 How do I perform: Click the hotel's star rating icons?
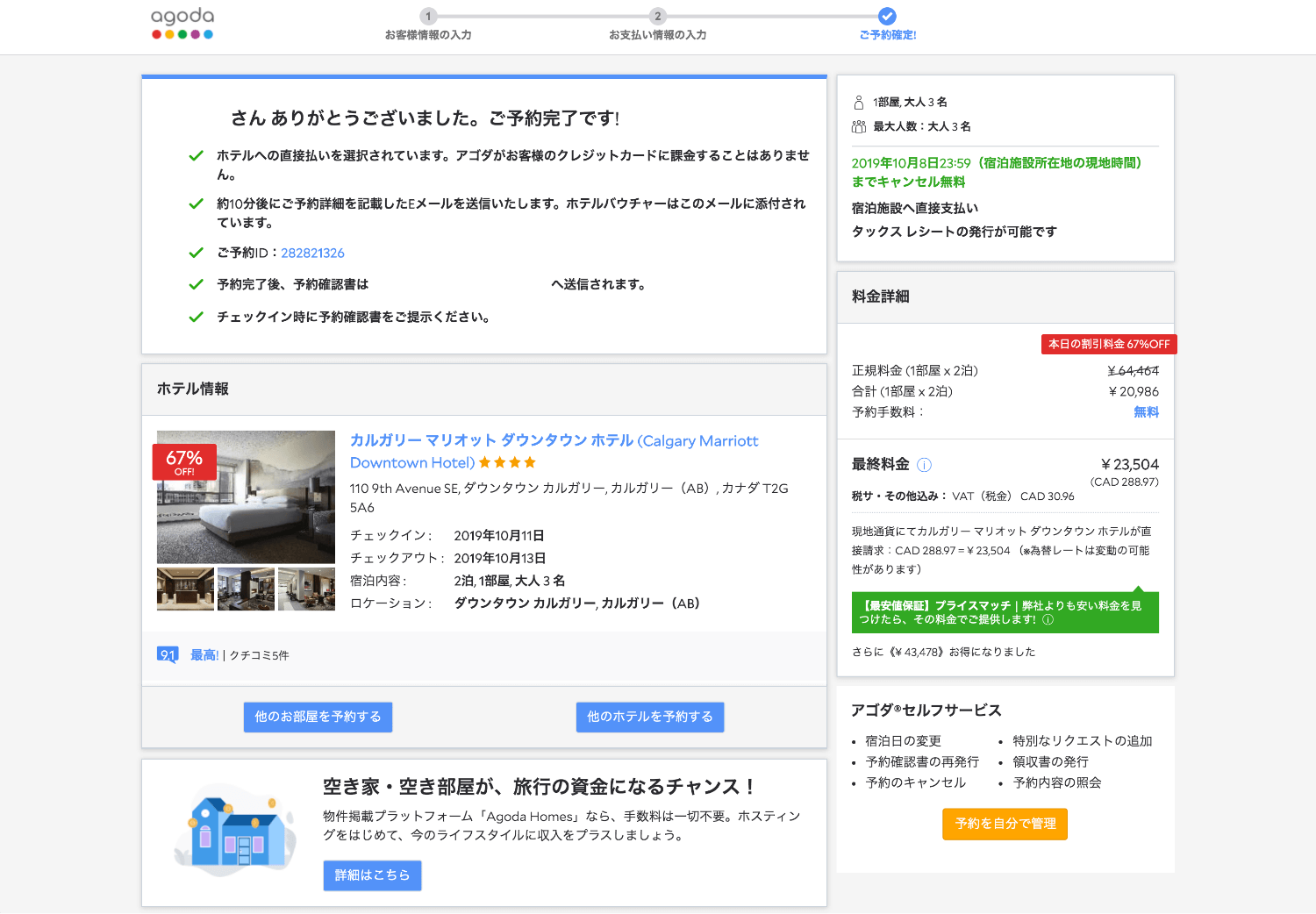(x=507, y=462)
